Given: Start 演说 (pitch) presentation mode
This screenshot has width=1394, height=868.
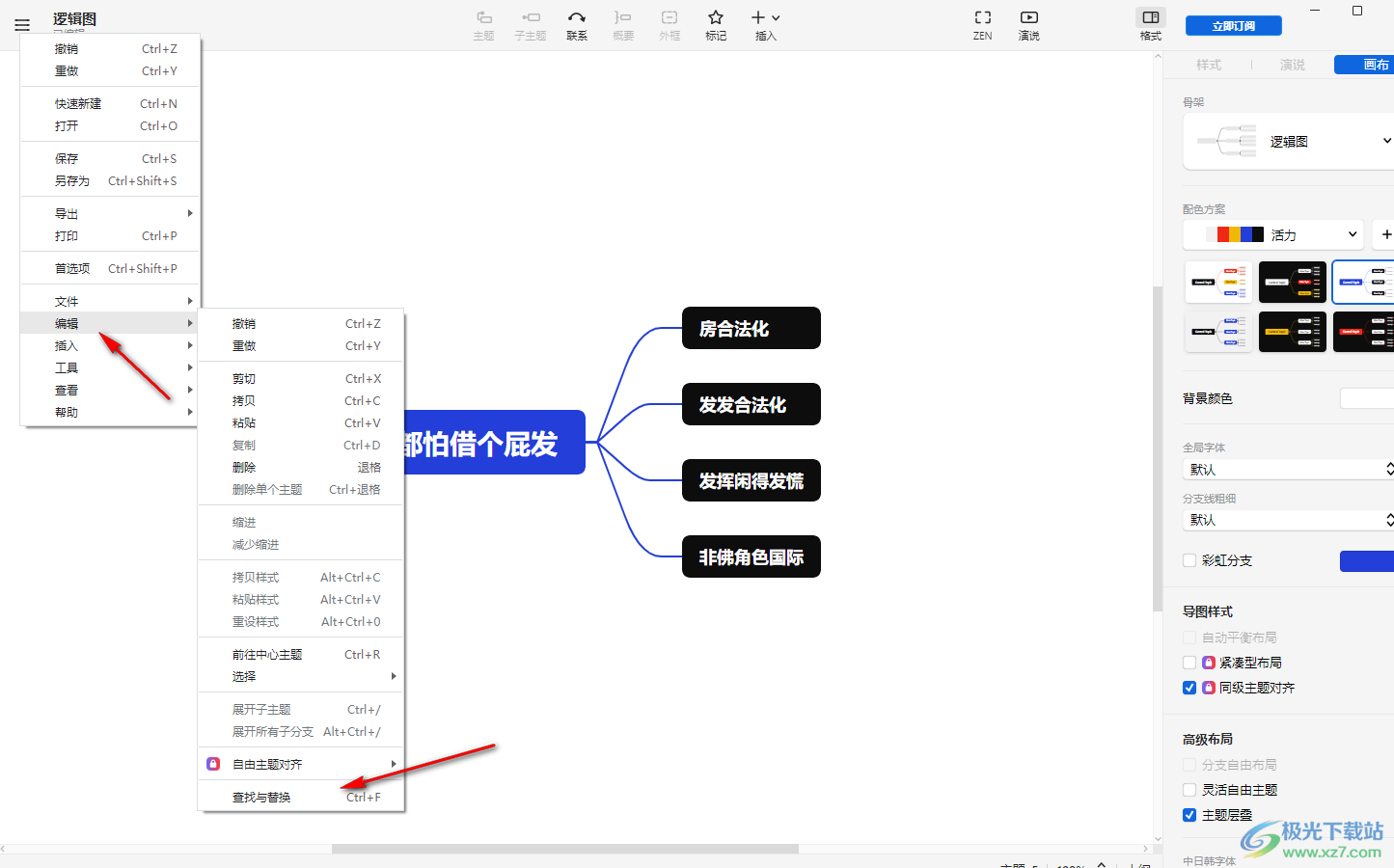Looking at the screenshot, I should [x=1029, y=25].
